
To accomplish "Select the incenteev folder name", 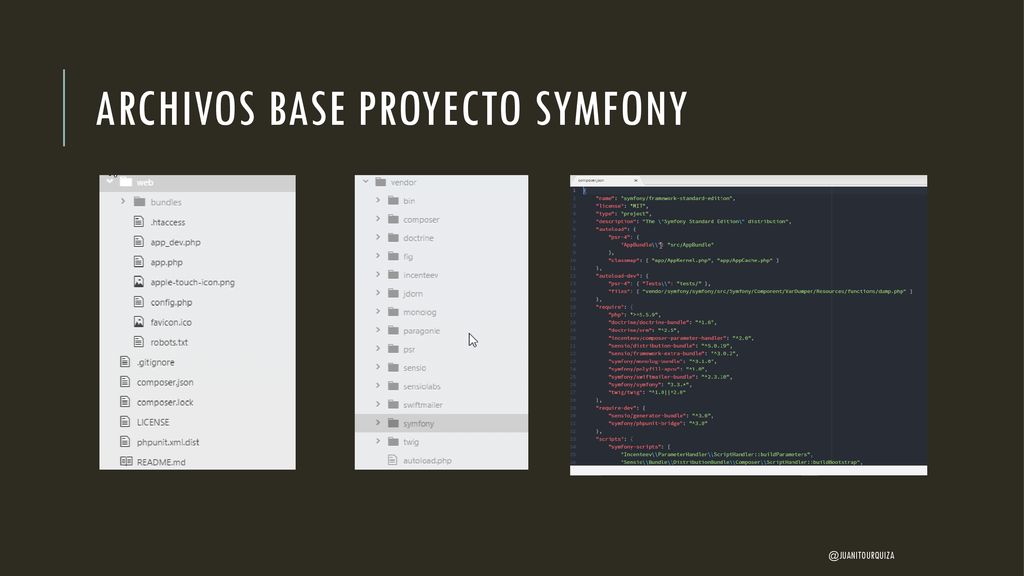I will click(421, 275).
